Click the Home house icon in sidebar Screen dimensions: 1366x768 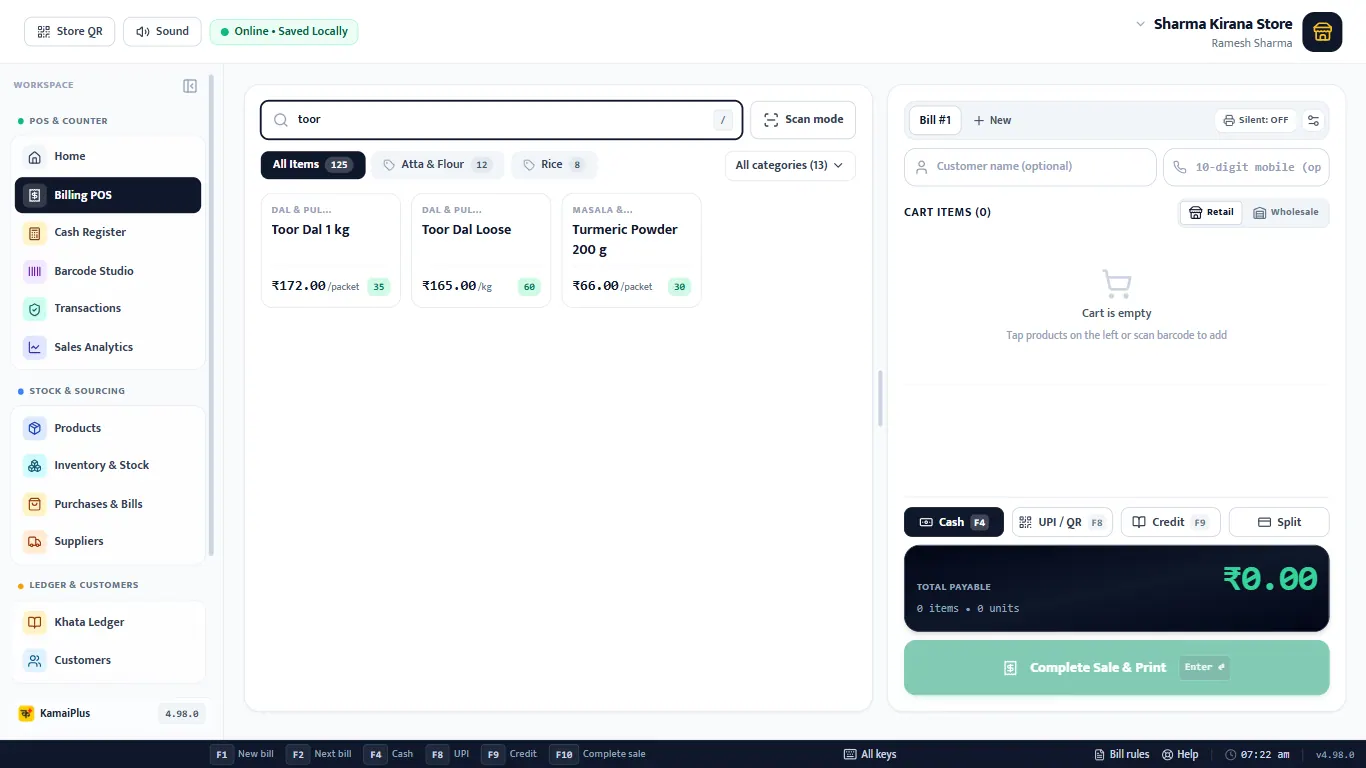click(35, 156)
